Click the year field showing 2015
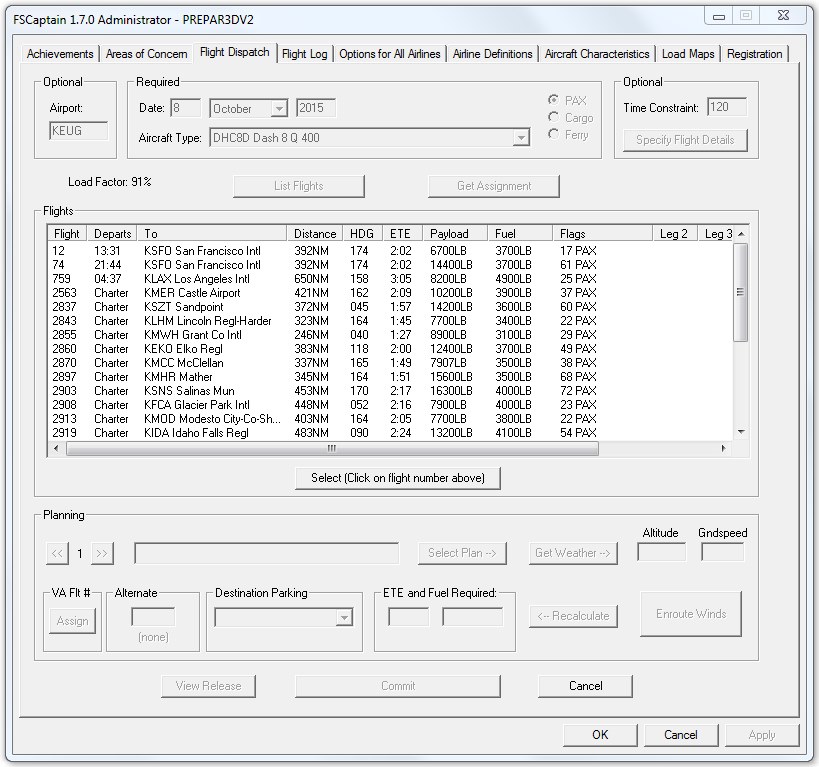The image size is (819, 767). pyautogui.click(x=315, y=108)
